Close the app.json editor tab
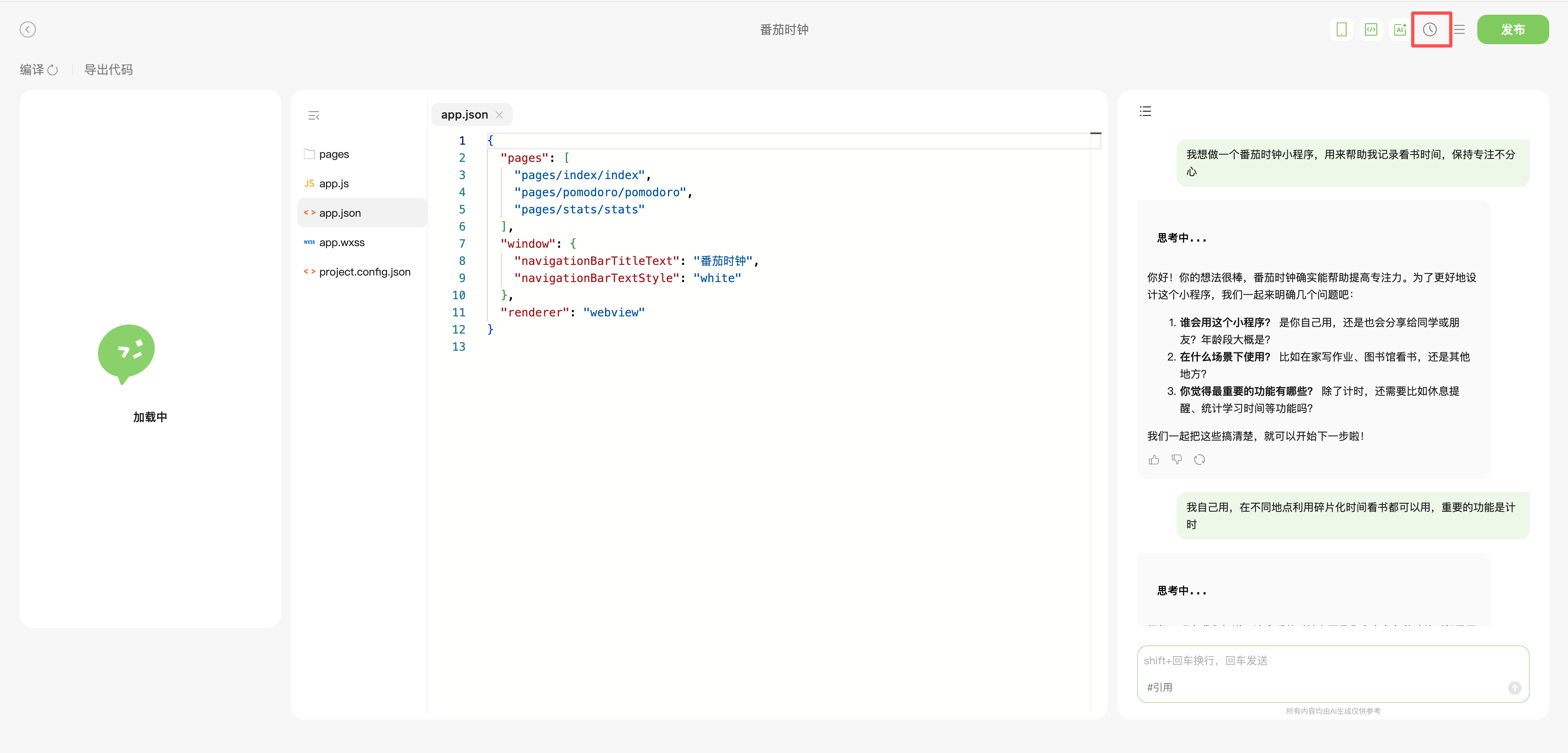1568x753 pixels. click(x=499, y=114)
